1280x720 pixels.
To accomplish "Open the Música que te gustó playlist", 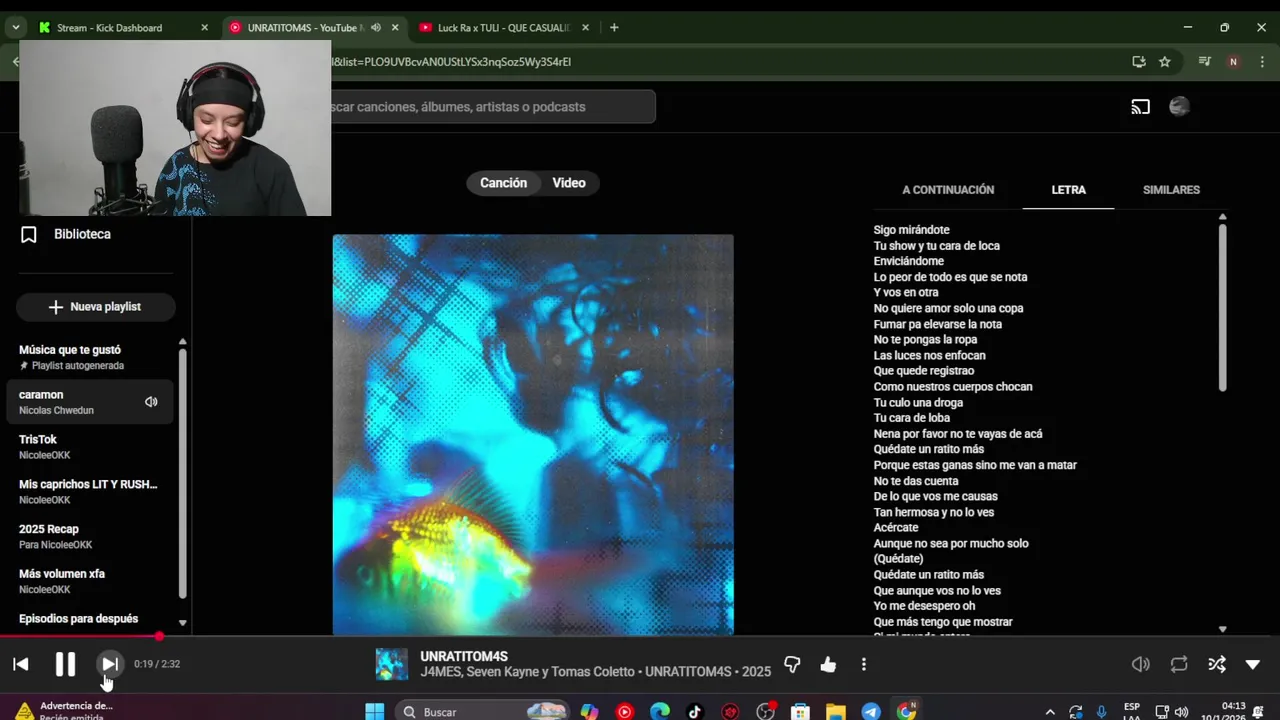I will (x=91, y=357).
